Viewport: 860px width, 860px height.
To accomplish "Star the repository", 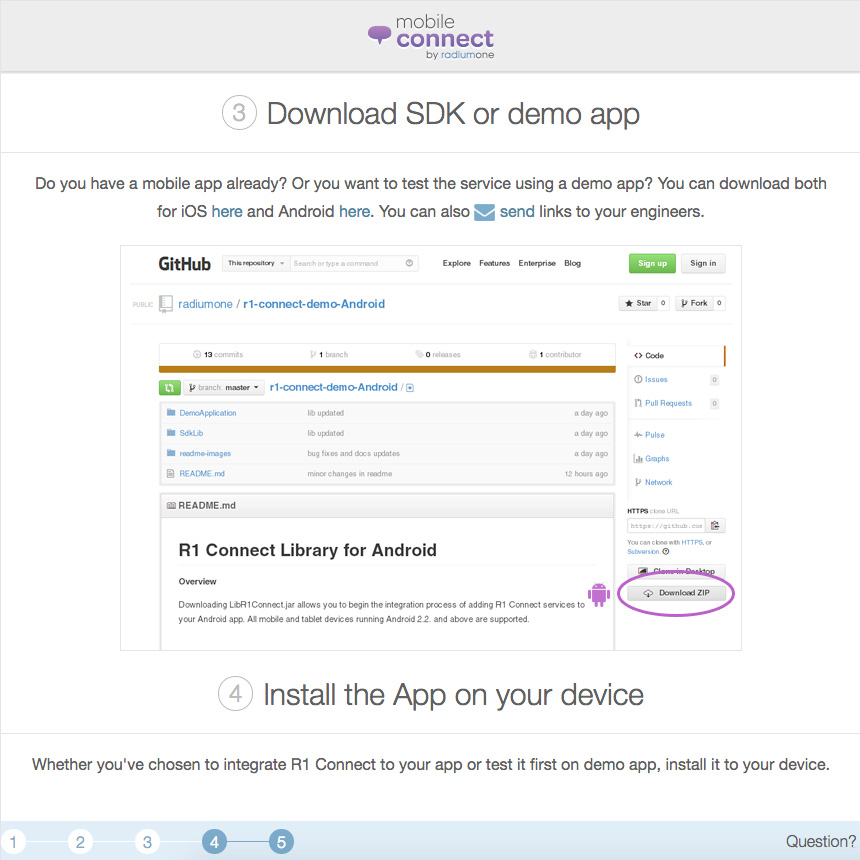I will click(638, 303).
